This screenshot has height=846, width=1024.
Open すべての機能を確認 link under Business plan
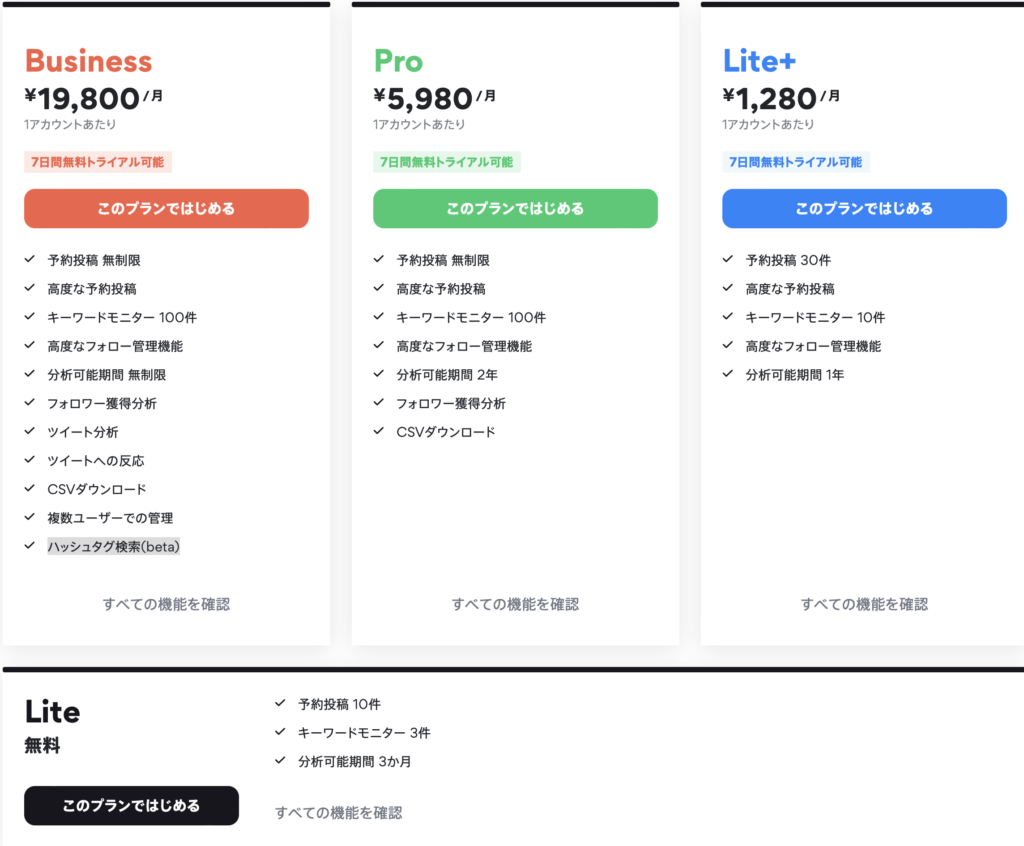[166, 604]
